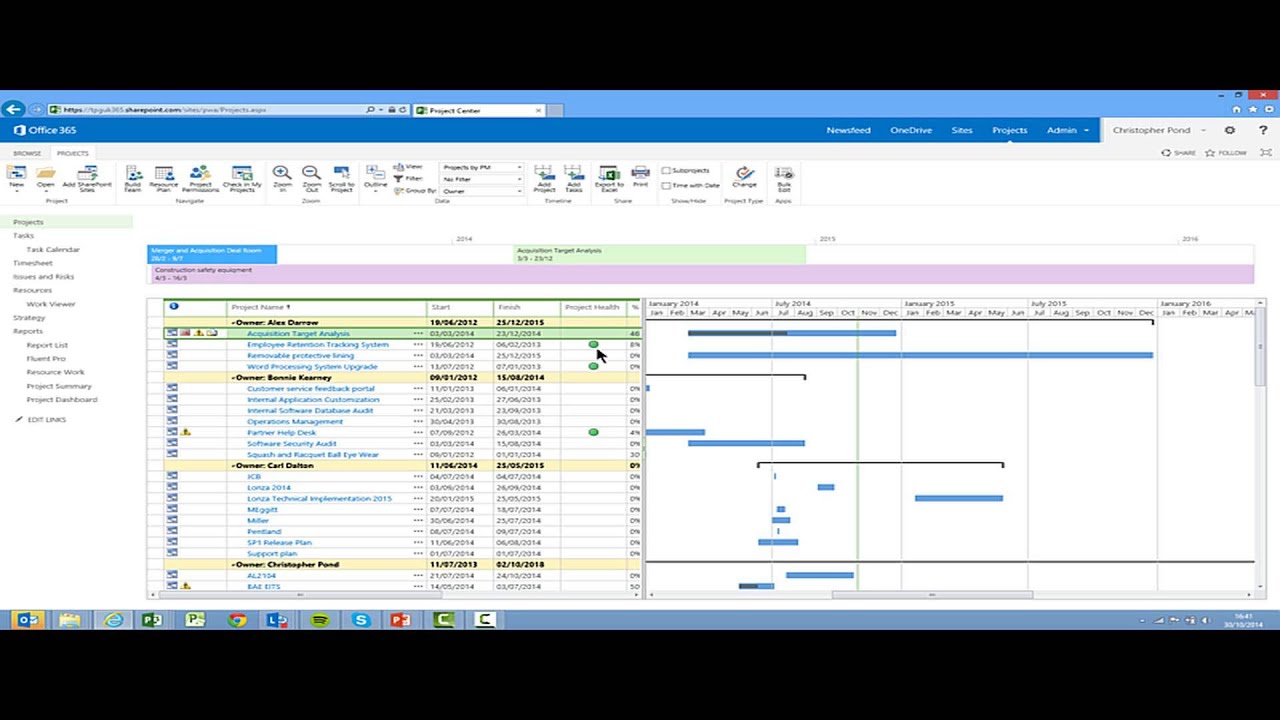Open the Acquisition Target Analysis project
This screenshot has height=720, width=1280.
pyautogui.click(x=298, y=334)
